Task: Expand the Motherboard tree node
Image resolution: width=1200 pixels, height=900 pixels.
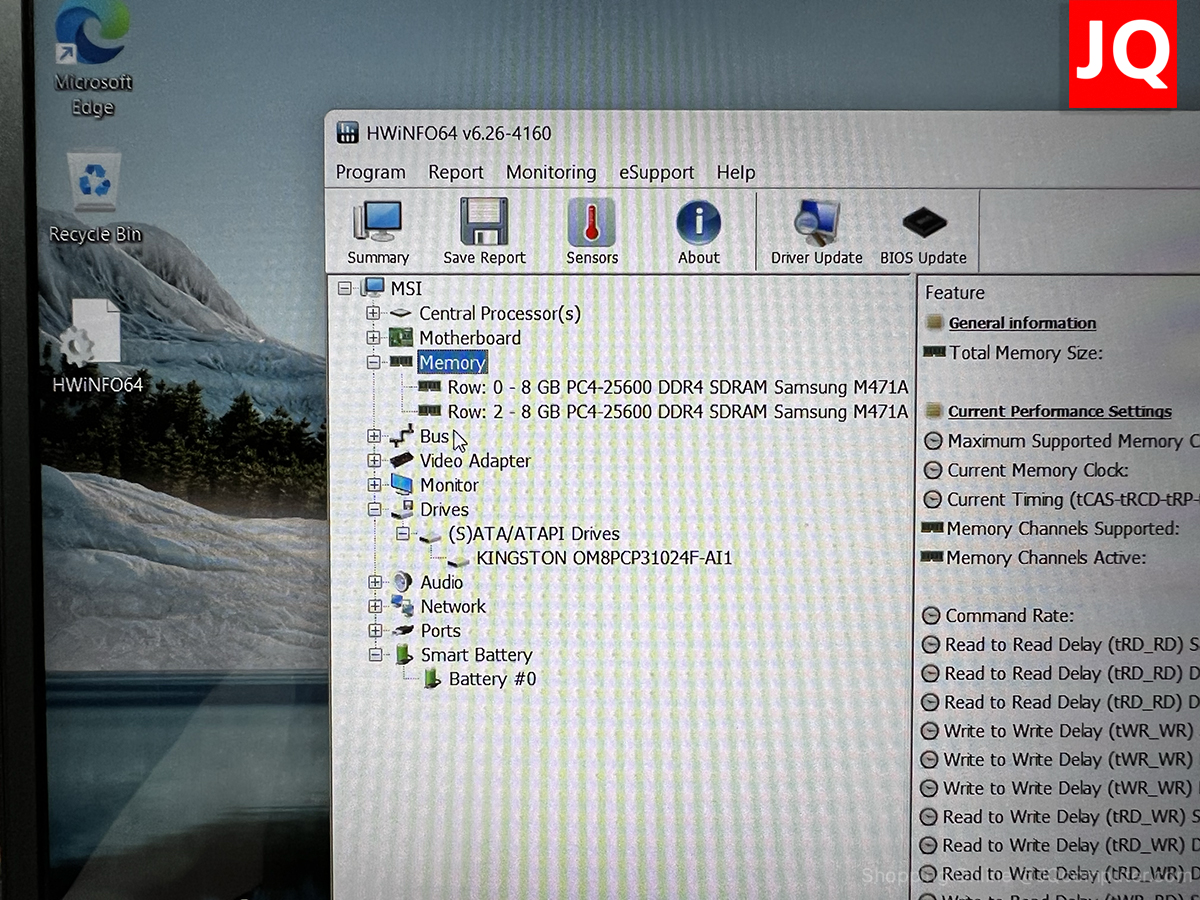Action: pyautogui.click(x=373, y=337)
